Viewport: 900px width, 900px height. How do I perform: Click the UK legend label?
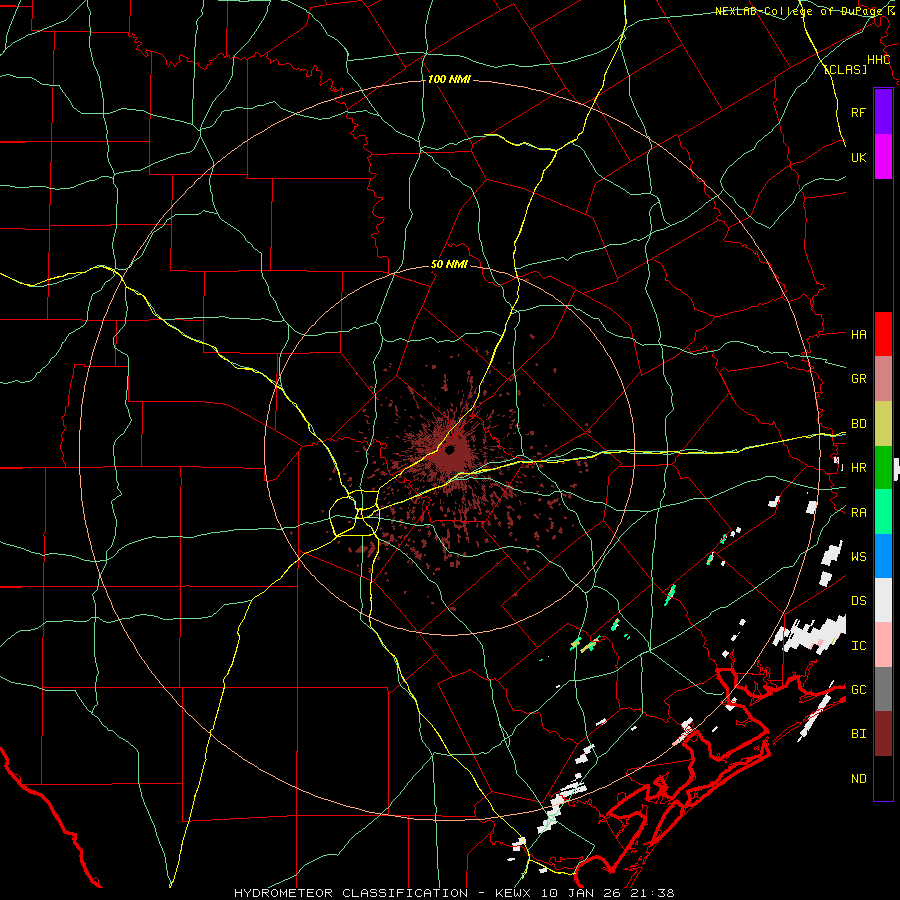coord(858,157)
